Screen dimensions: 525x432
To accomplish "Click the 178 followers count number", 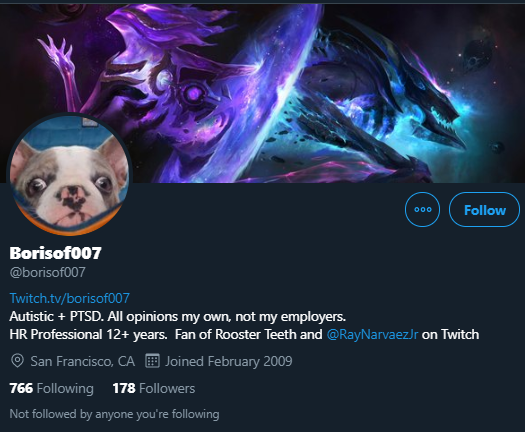I will (124, 388).
